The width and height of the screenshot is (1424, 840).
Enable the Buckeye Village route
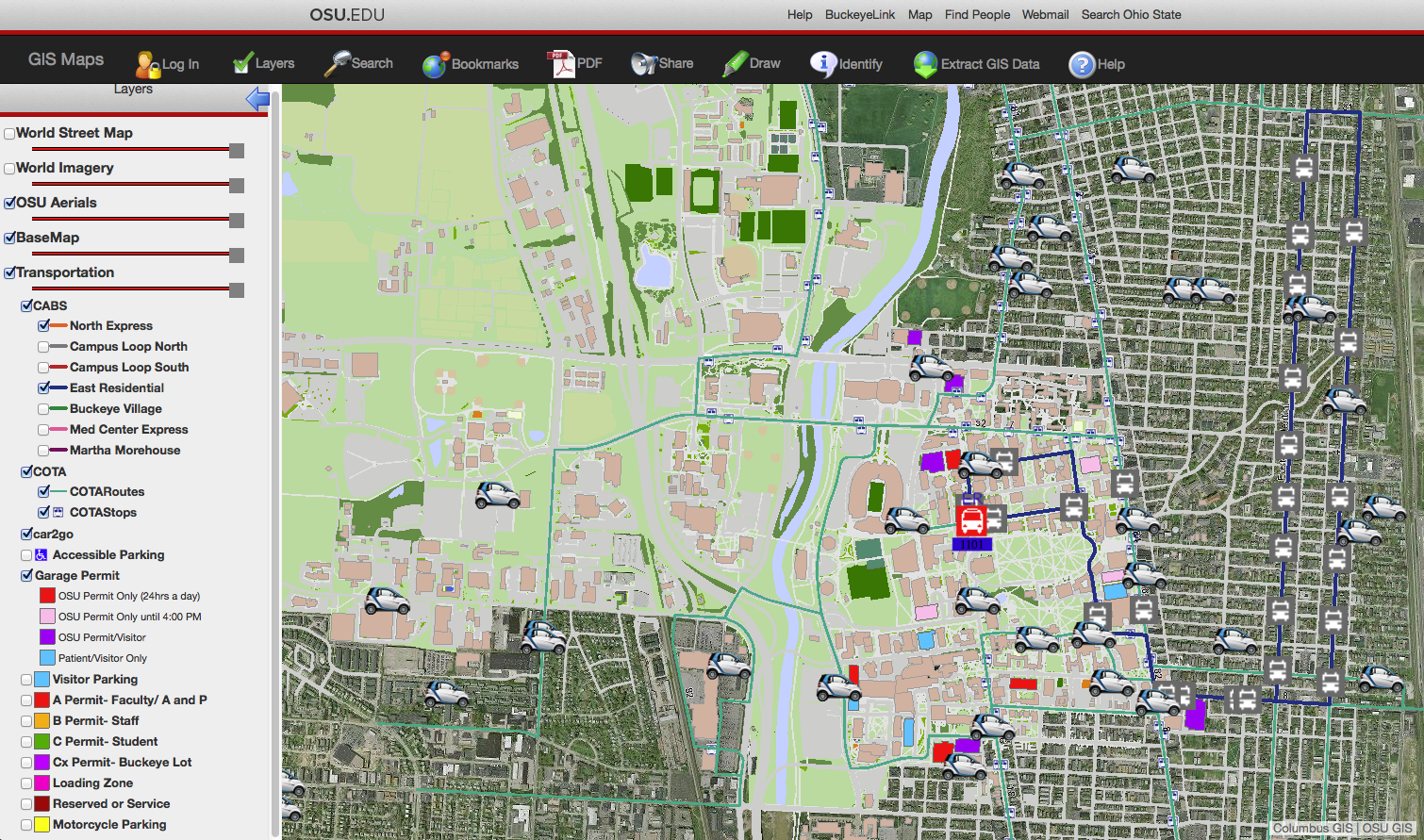click(x=43, y=409)
